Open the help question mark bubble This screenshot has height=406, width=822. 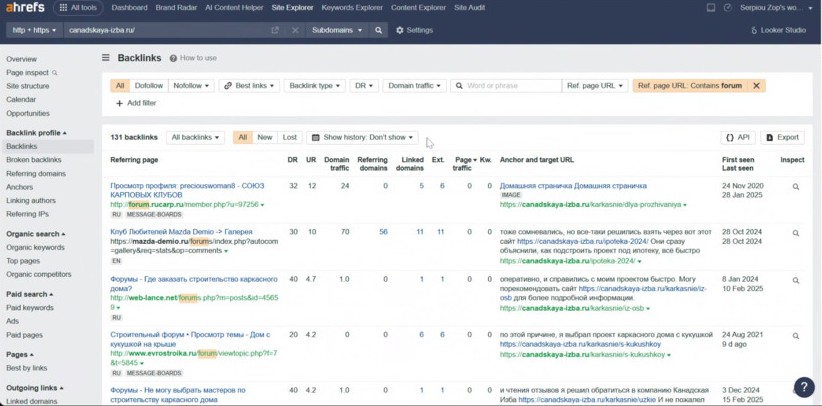coord(804,387)
